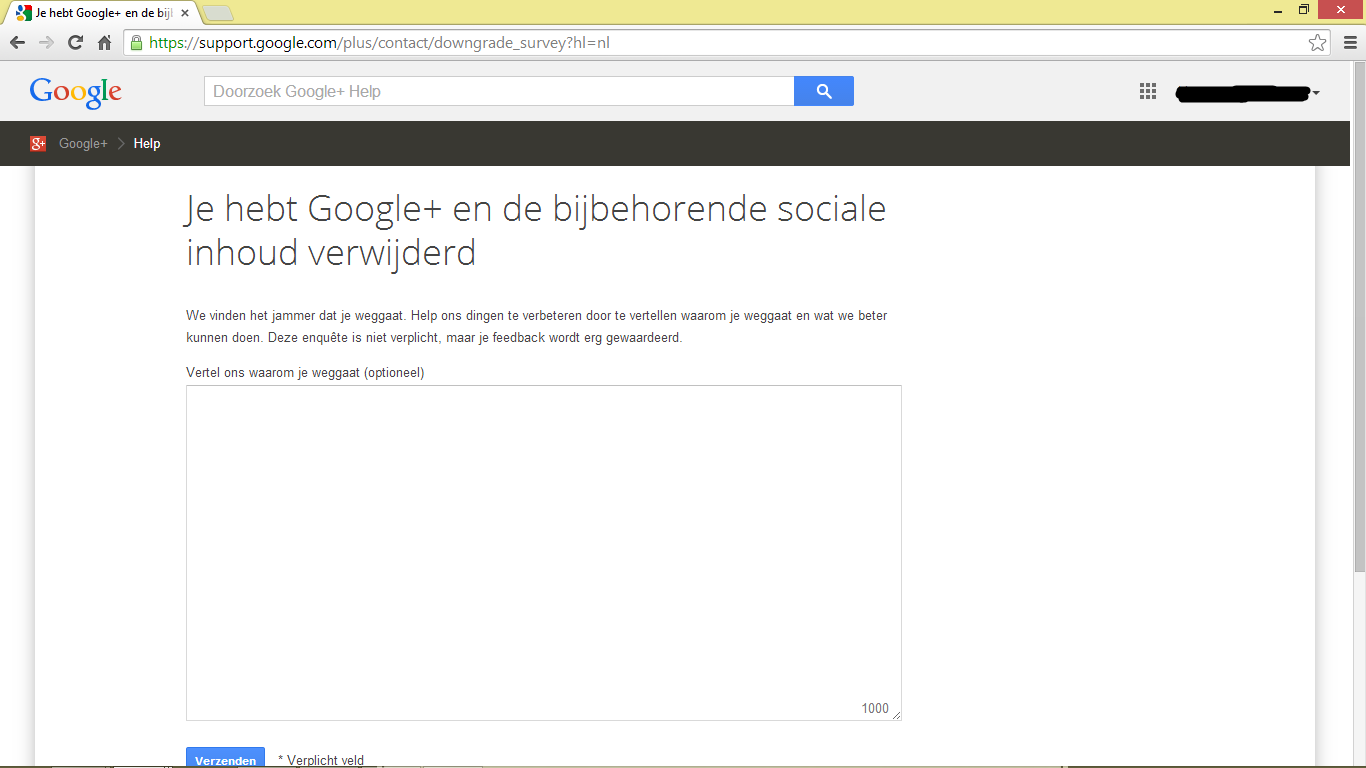Click the blue search magnifier button
Screen dimensions: 1366x768
point(824,91)
